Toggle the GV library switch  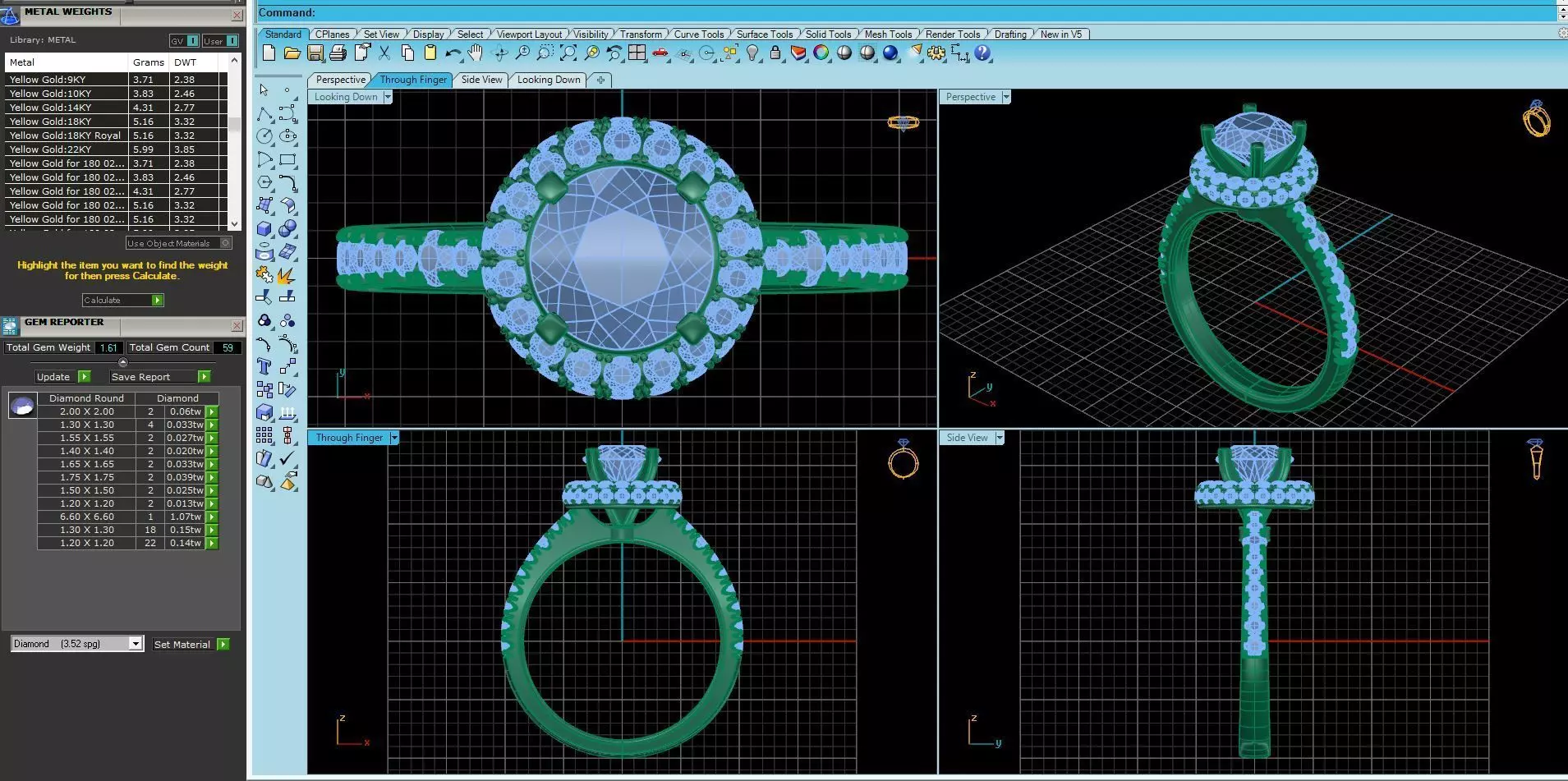point(184,40)
